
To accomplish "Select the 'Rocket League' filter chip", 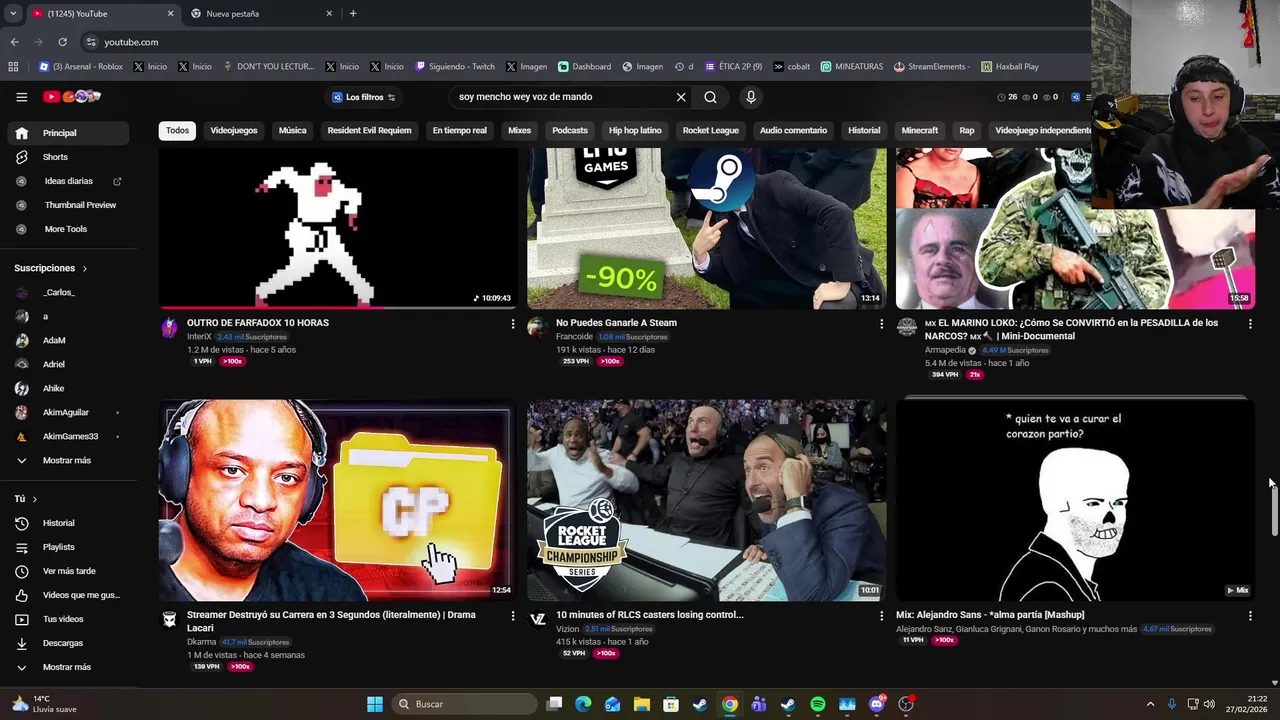I will tap(710, 130).
